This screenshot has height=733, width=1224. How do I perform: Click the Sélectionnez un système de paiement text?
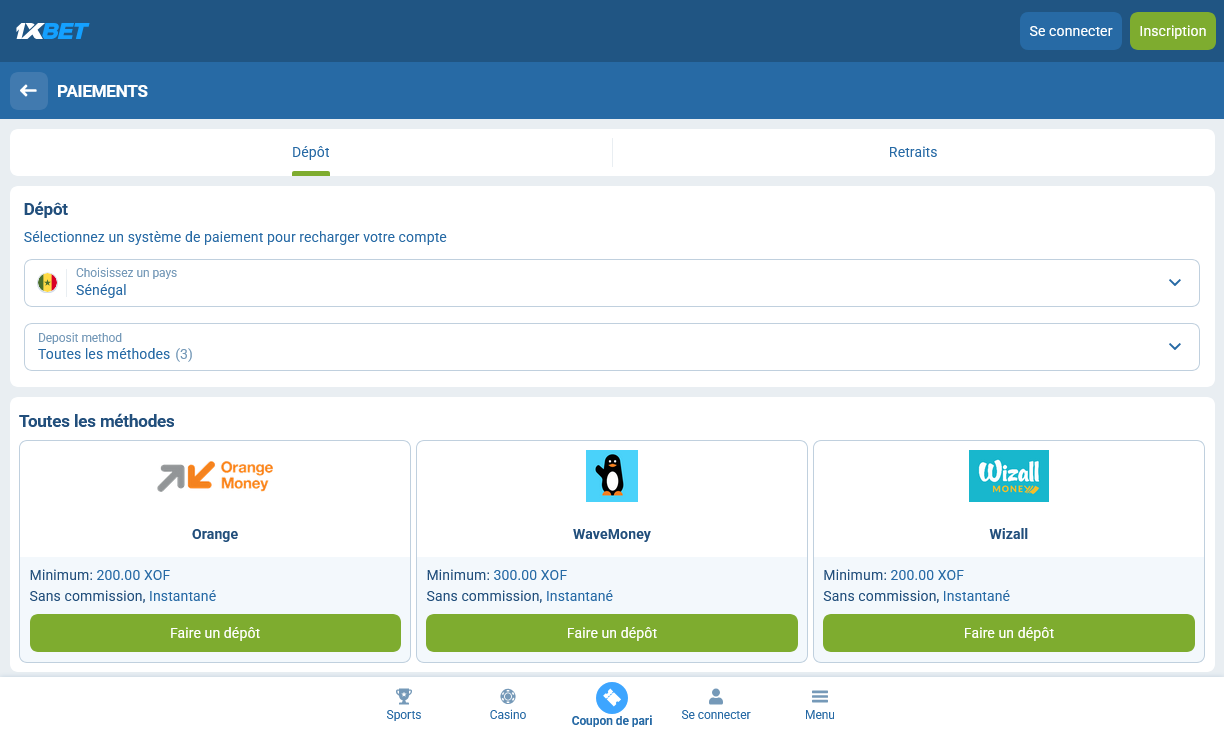click(x=235, y=237)
